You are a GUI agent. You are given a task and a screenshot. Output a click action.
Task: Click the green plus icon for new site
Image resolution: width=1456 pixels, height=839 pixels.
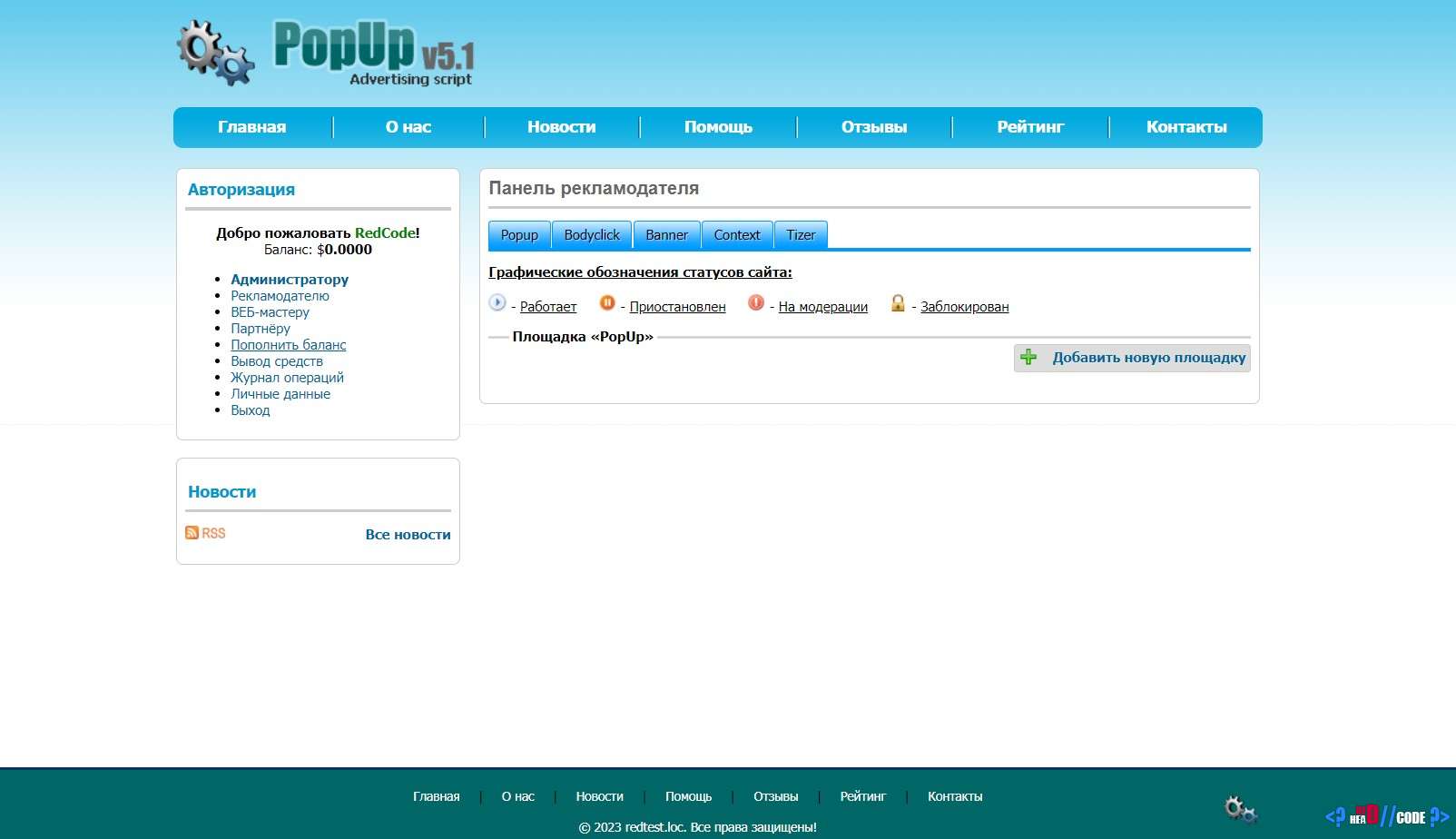coord(1028,357)
